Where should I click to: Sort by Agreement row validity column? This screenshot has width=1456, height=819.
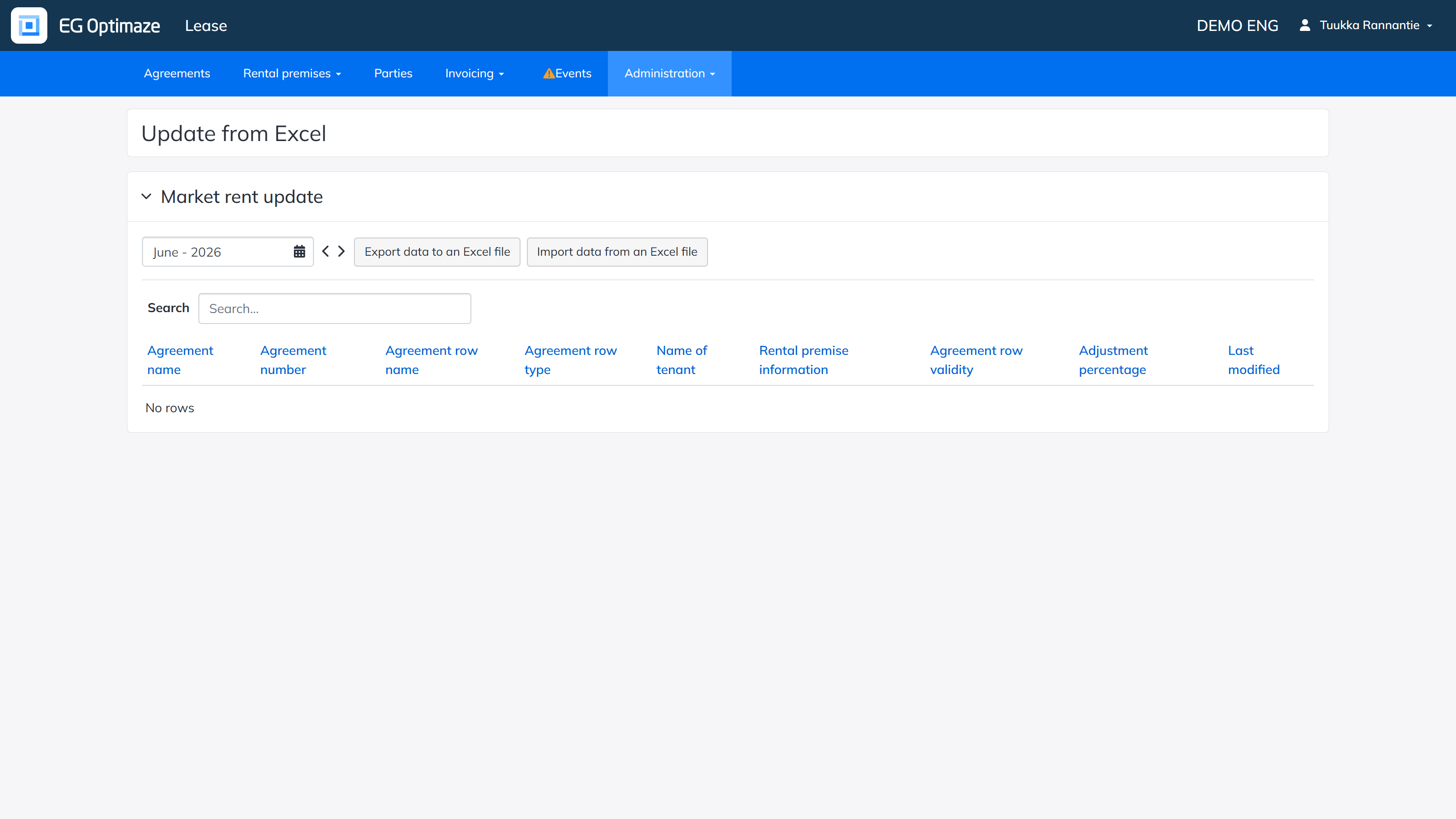[x=976, y=359]
